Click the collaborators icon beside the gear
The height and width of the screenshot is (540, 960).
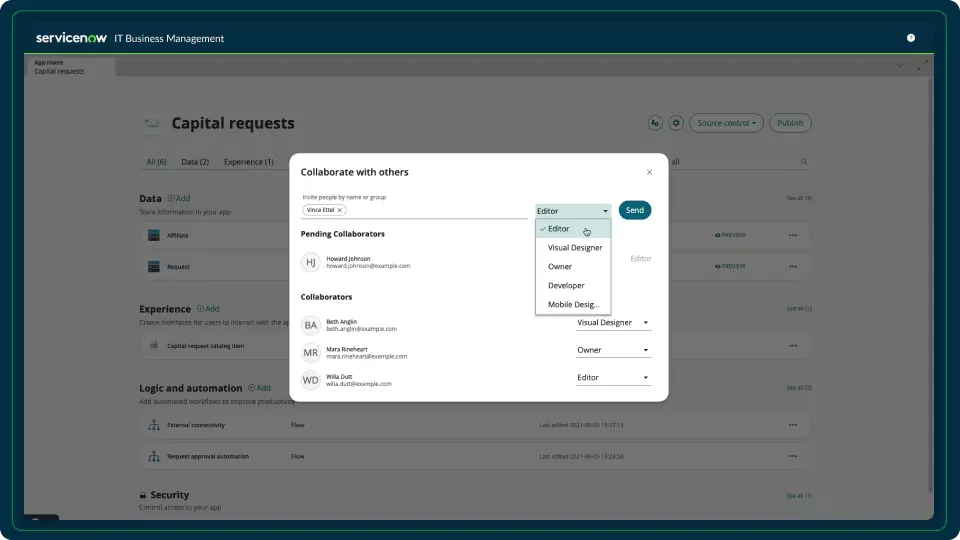click(655, 123)
